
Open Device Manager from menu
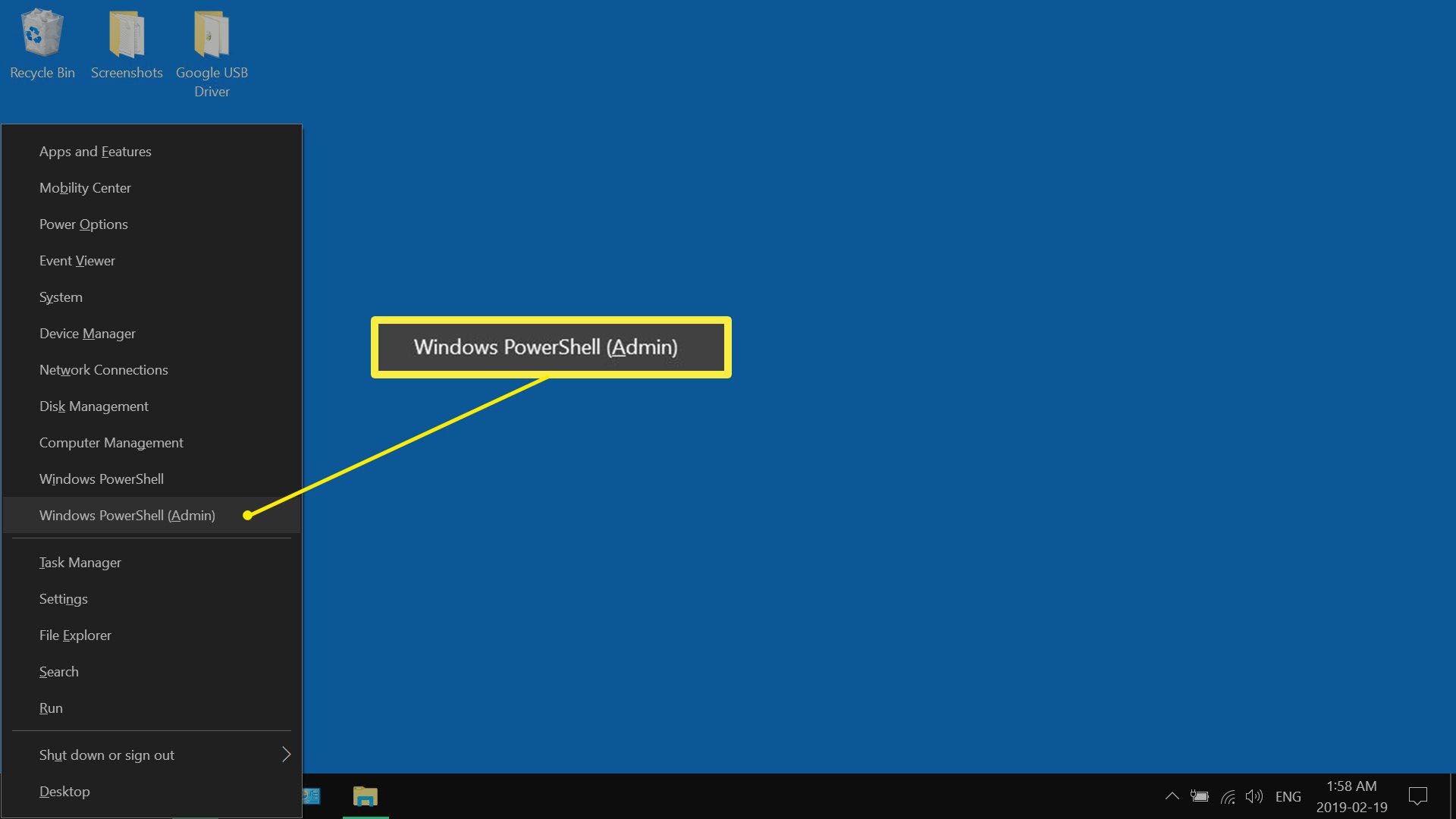tap(87, 333)
